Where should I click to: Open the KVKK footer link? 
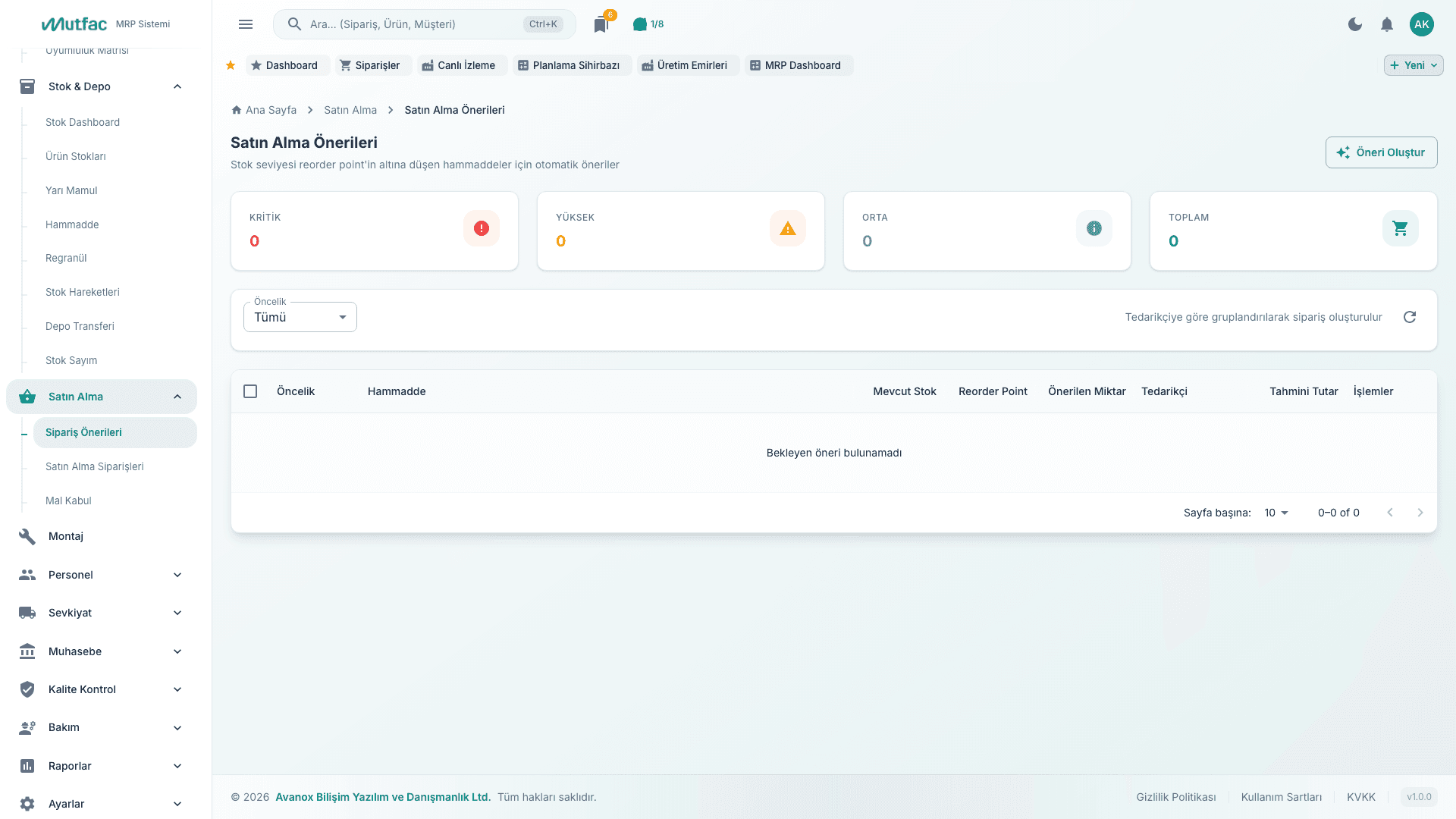pos(1361,797)
